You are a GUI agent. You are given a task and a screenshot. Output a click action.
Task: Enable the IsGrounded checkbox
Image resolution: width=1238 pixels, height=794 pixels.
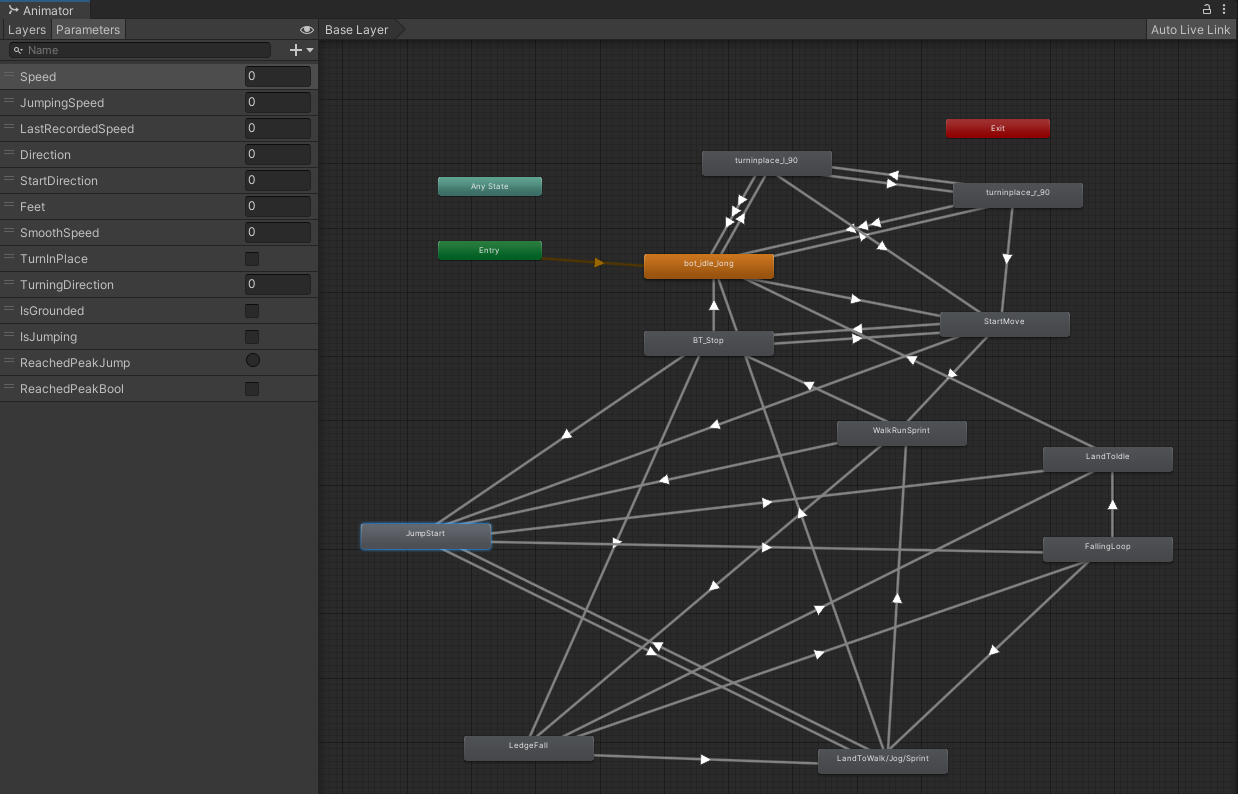click(x=252, y=311)
